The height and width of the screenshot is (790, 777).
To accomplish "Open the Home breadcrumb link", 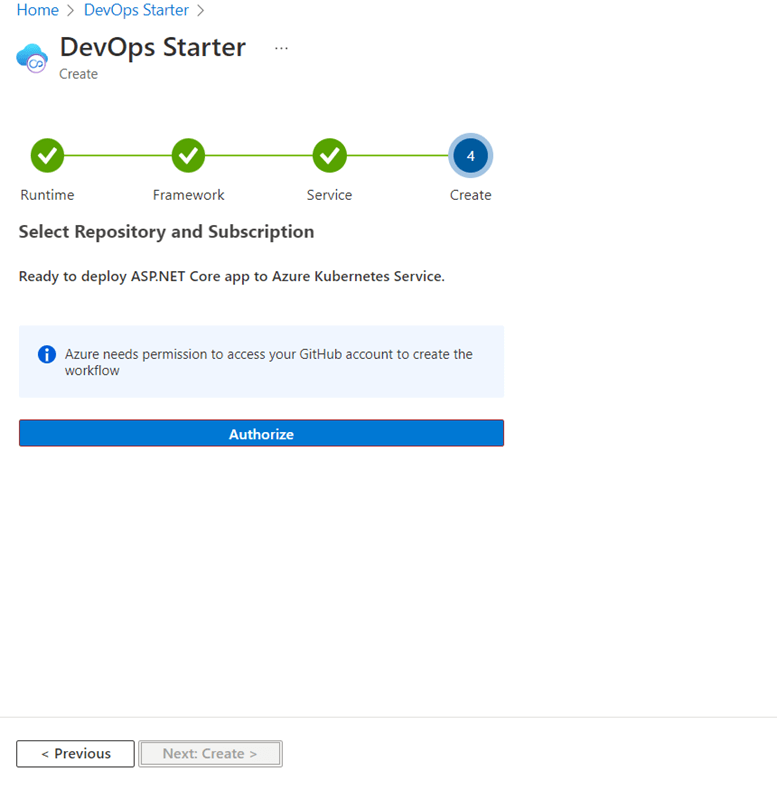I will (38, 10).
